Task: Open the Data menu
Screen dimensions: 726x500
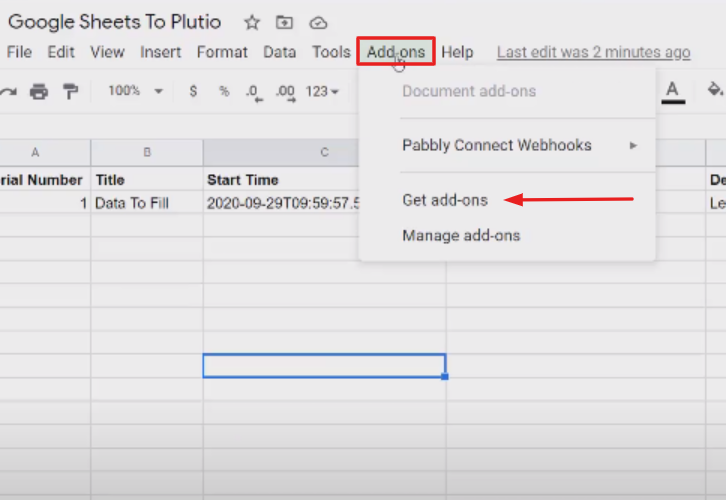Action: (280, 52)
